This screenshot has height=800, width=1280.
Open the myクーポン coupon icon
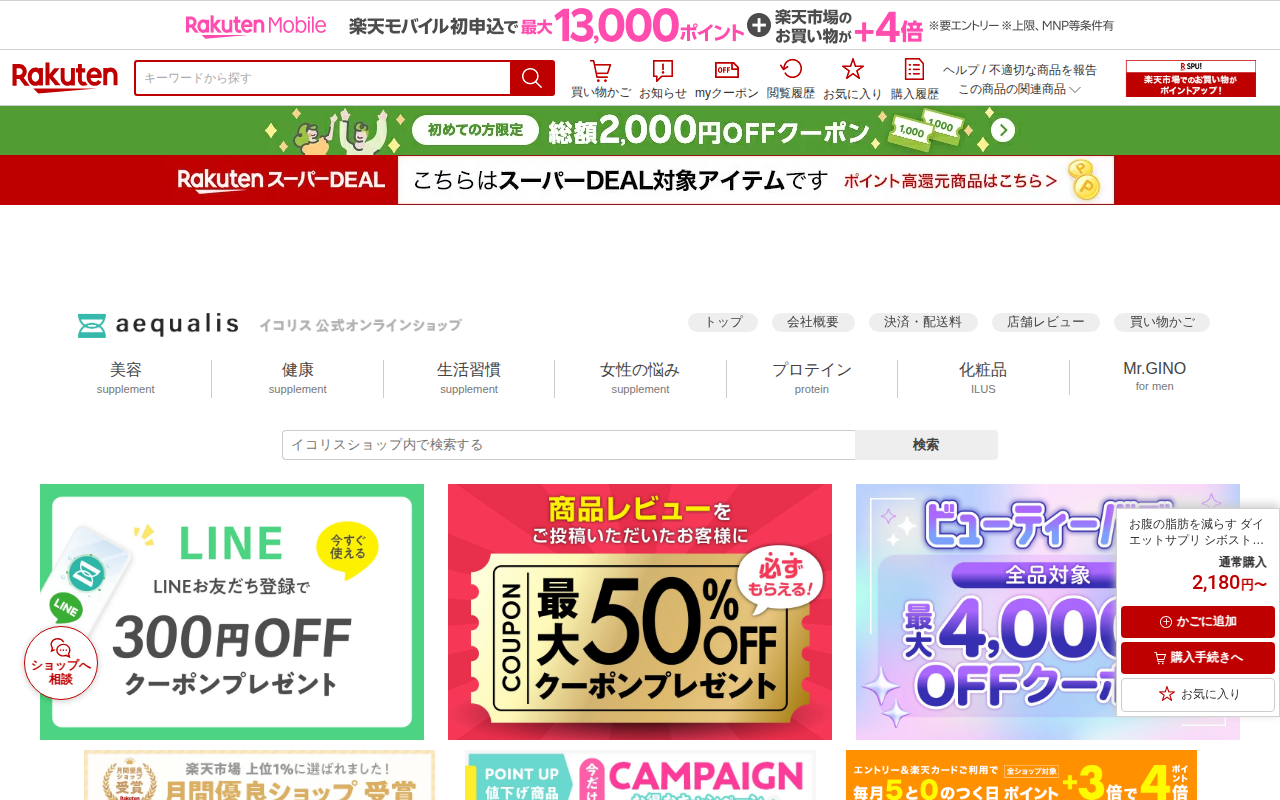(x=727, y=79)
